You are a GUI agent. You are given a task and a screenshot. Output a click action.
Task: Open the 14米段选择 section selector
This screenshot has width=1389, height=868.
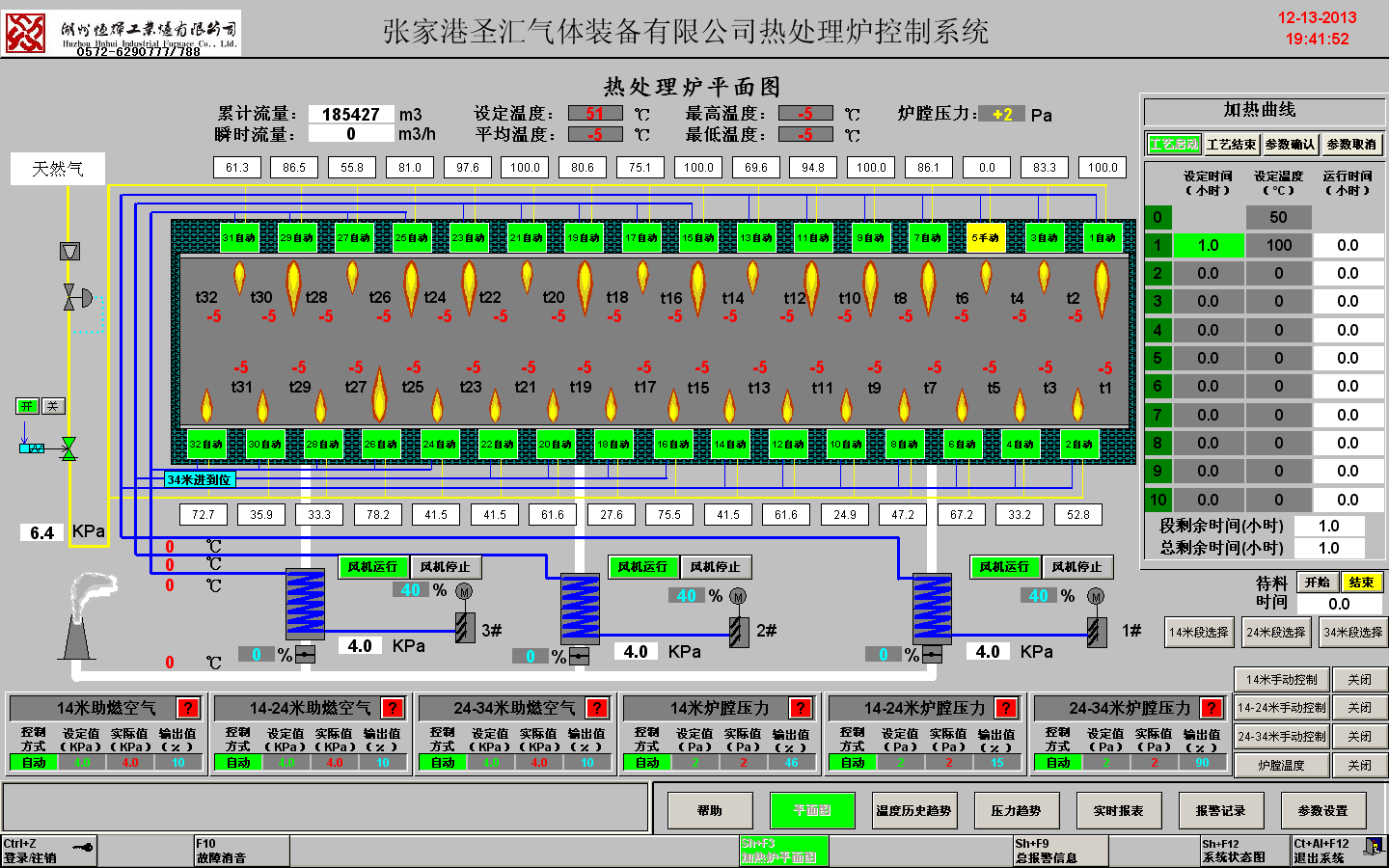coord(1198,633)
